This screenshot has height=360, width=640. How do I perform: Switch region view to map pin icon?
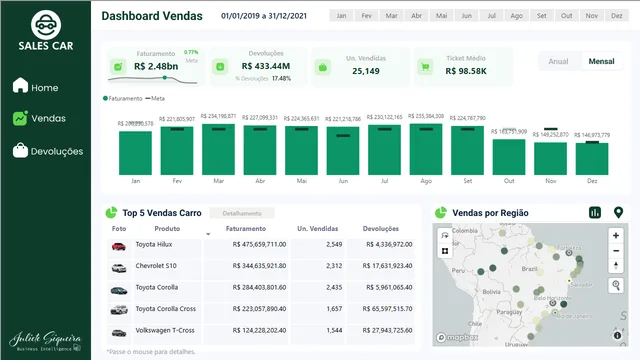[618, 213]
